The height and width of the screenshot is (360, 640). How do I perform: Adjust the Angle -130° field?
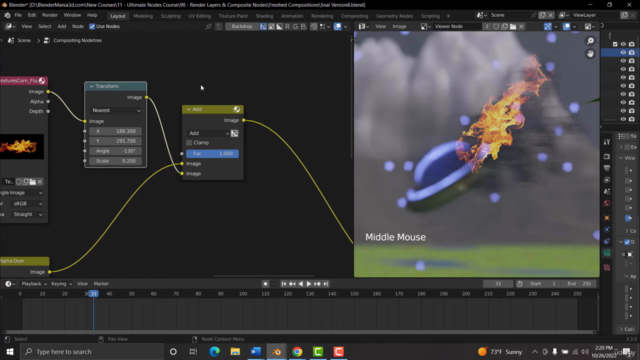[x=116, y=151]
